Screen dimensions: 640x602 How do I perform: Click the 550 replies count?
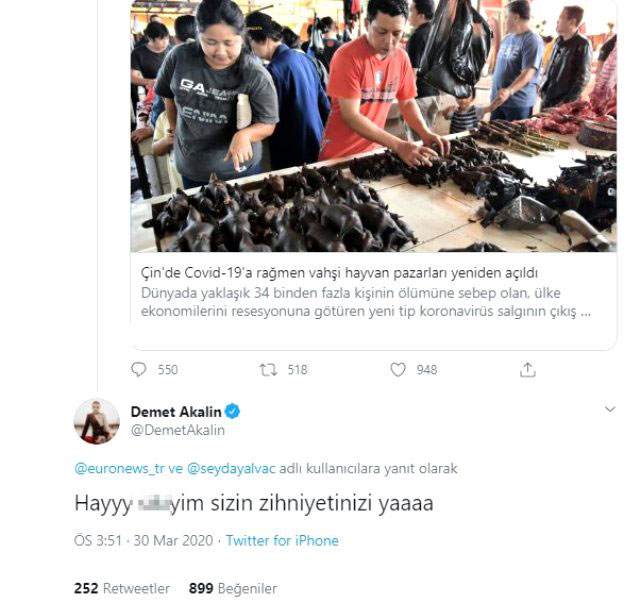[x=168, y=369]
